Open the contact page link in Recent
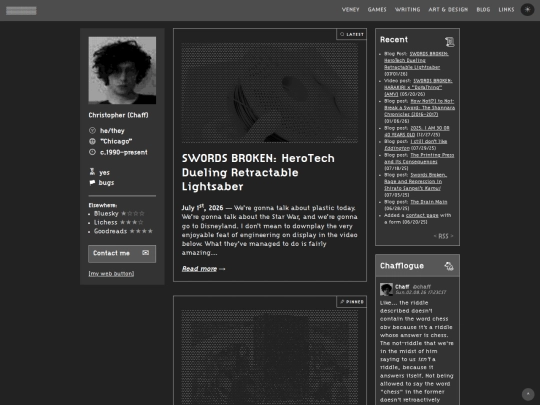The height and width of the screenshot is (405, 540). (422, 215)
